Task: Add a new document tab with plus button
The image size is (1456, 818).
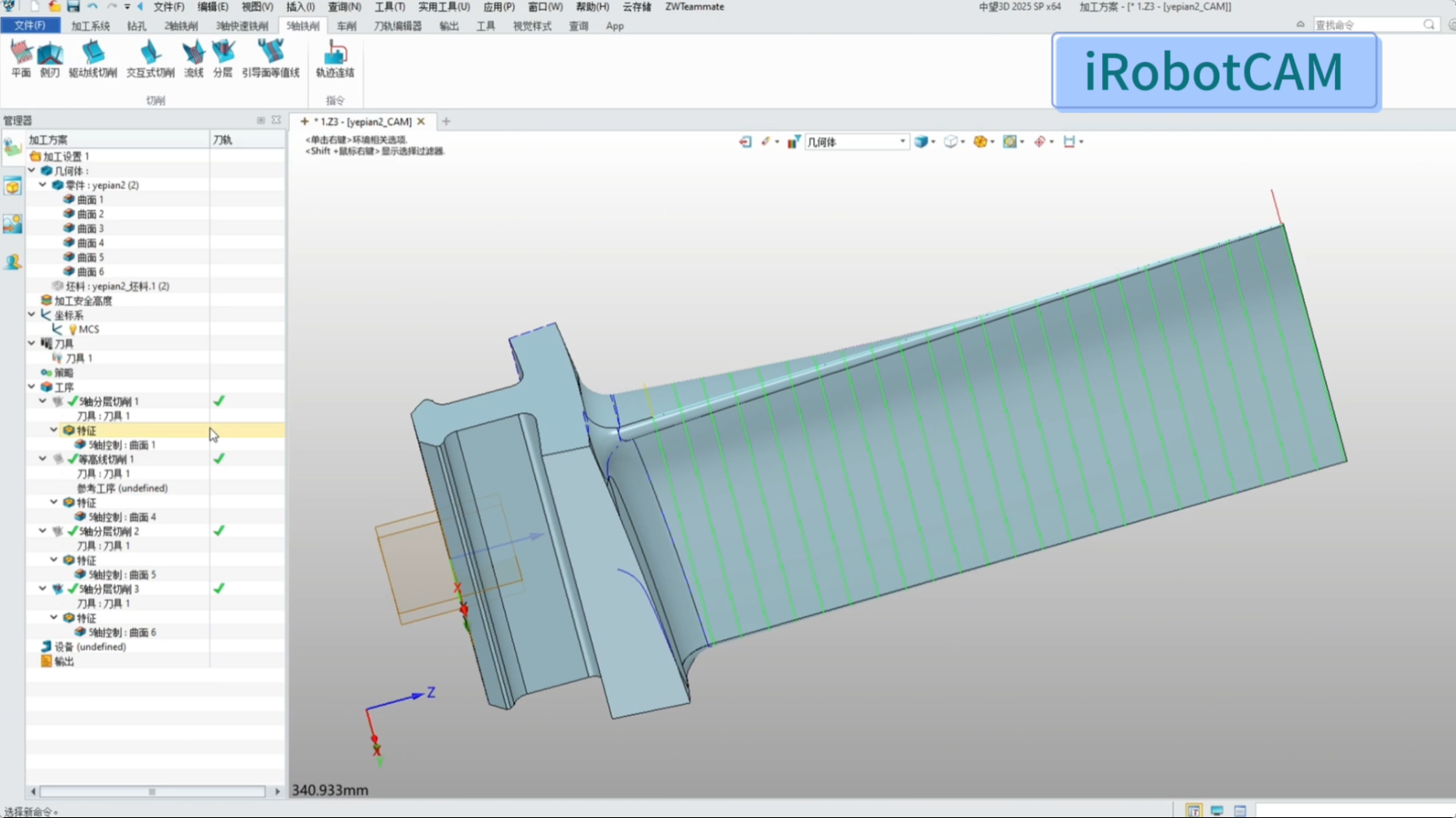Action: point(446,122)
